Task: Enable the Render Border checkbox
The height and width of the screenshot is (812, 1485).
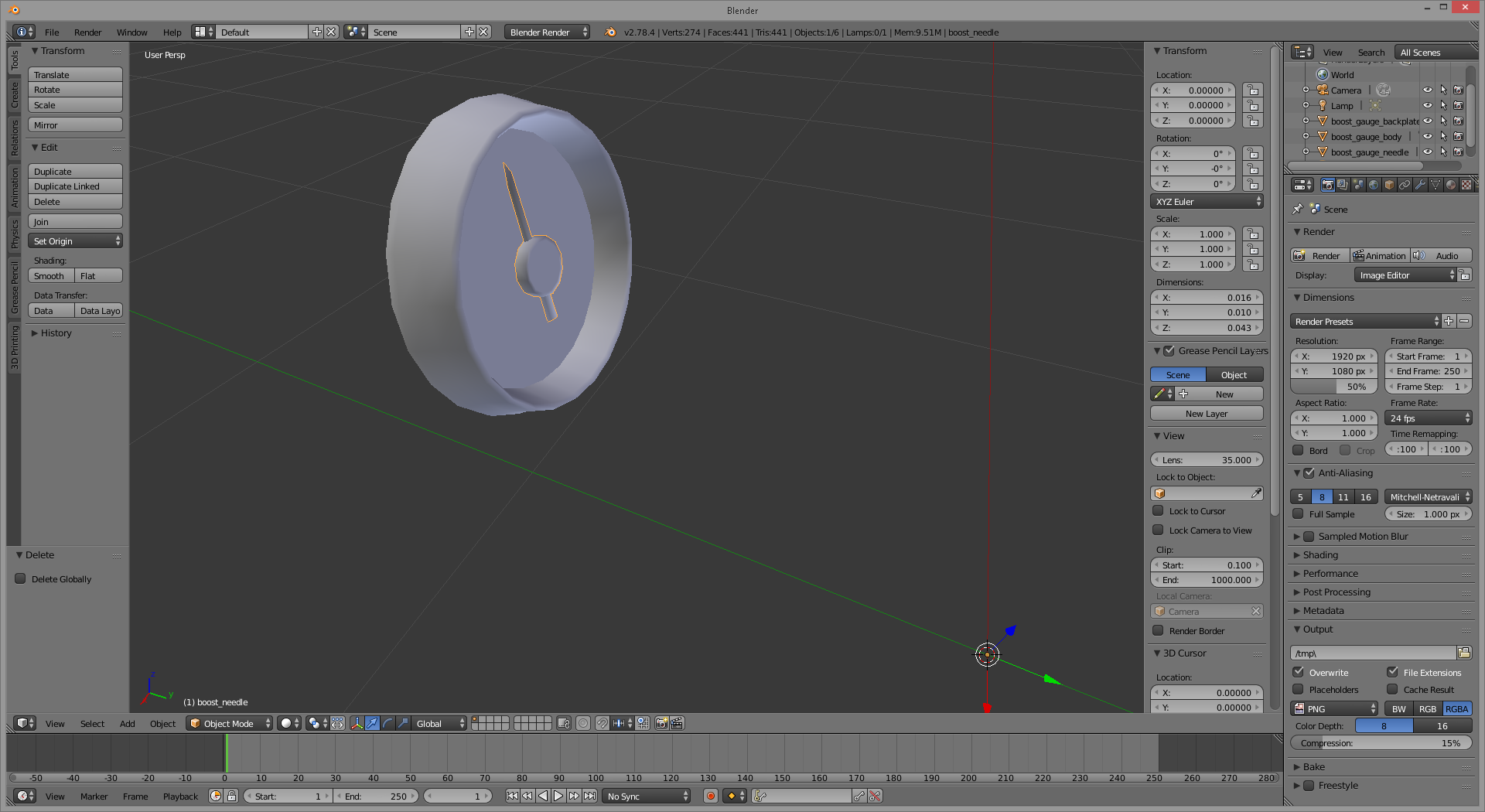Action: click(1158, 630)
